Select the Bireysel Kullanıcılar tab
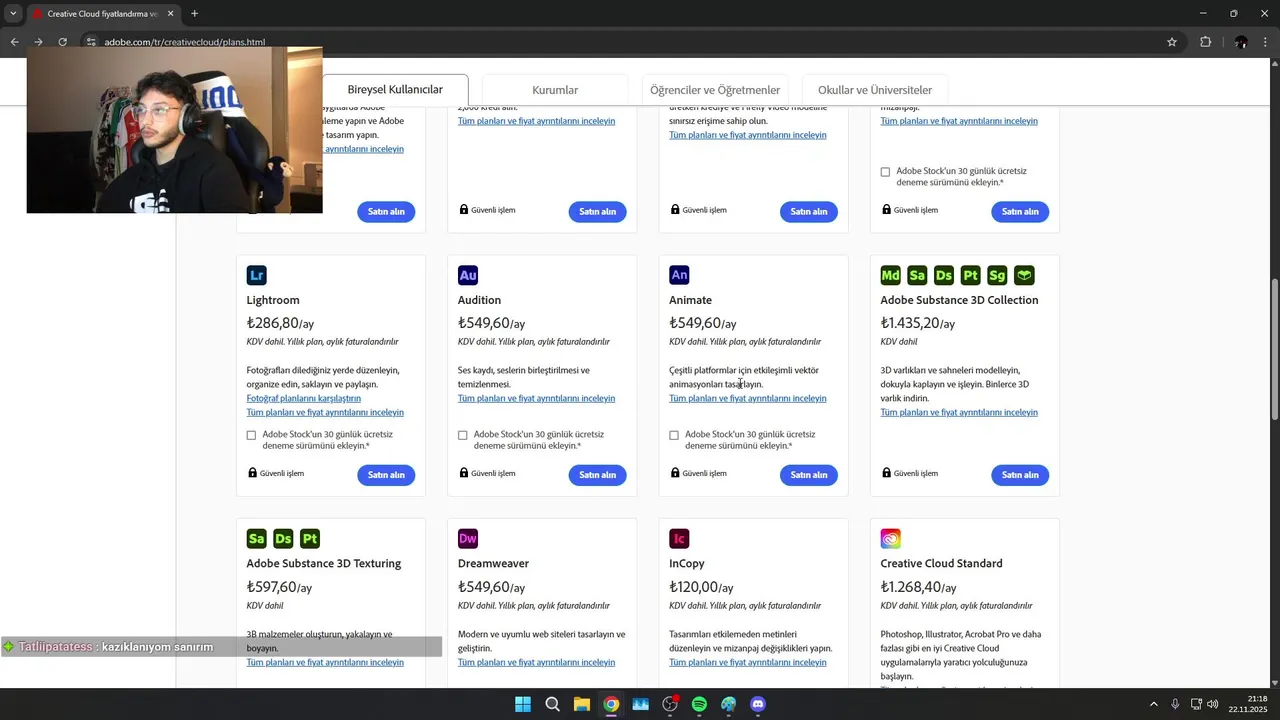The height and width of the screenshot is (720, 1280). [x=395, y=90]
